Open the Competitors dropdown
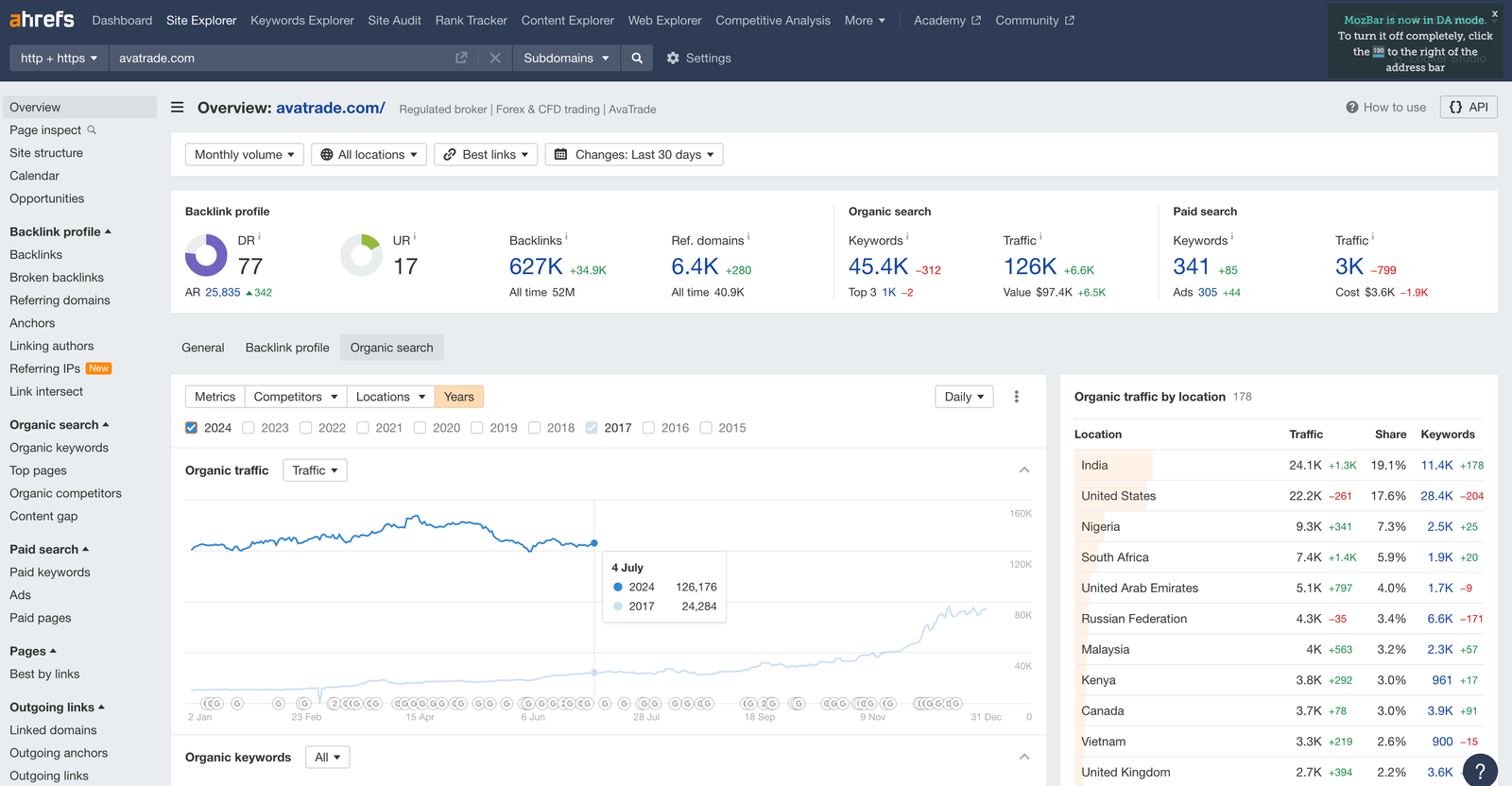 coord(296,397)
